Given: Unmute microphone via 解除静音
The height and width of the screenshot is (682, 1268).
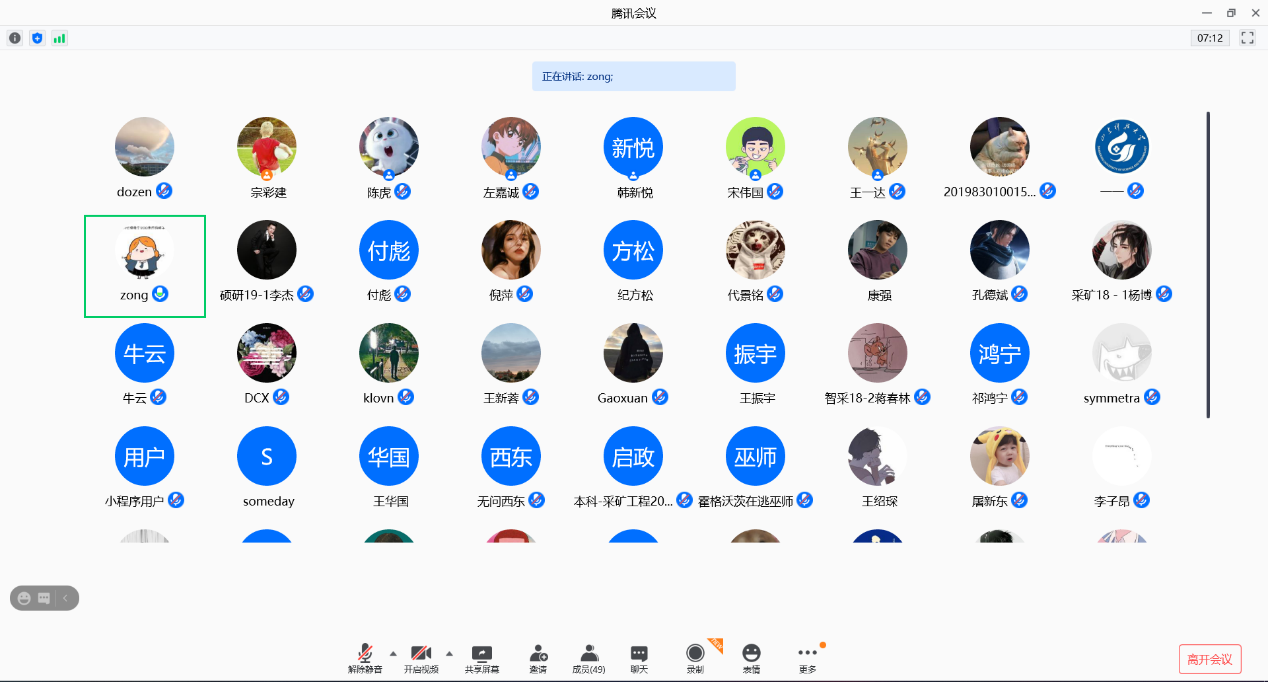Looking at the screenshot, I should tap(365, 658).
